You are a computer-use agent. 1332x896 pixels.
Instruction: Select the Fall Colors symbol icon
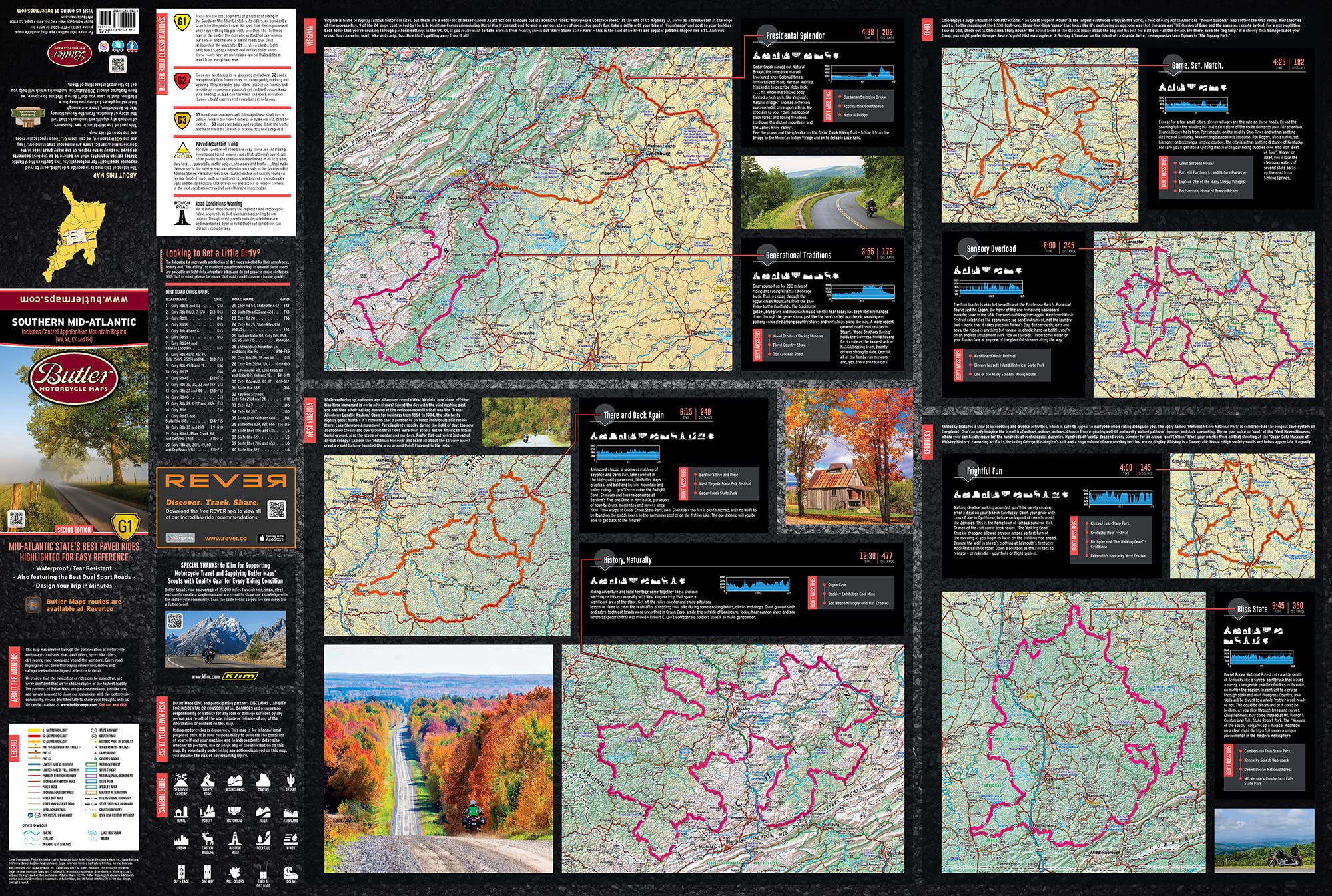(x=234, y=873)
